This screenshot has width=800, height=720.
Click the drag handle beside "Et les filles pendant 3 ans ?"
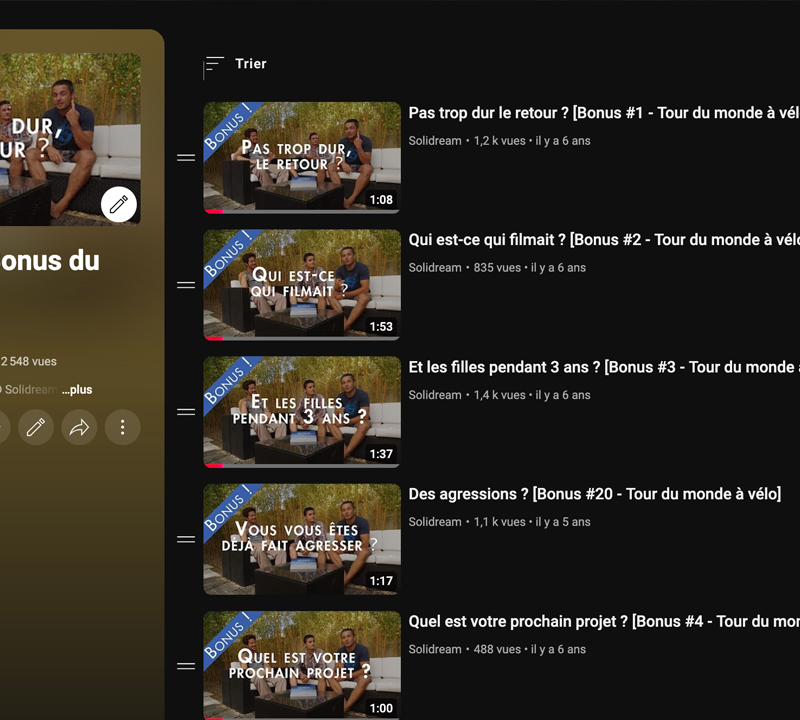click(186, 412)
